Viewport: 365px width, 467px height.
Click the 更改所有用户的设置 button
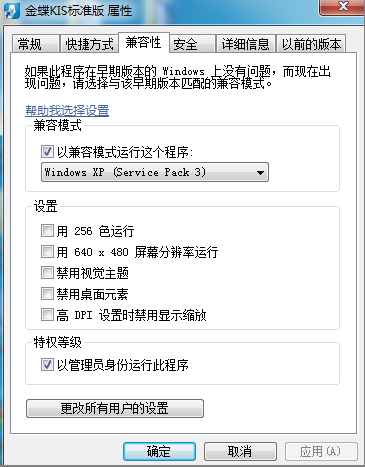coord(115,408)
